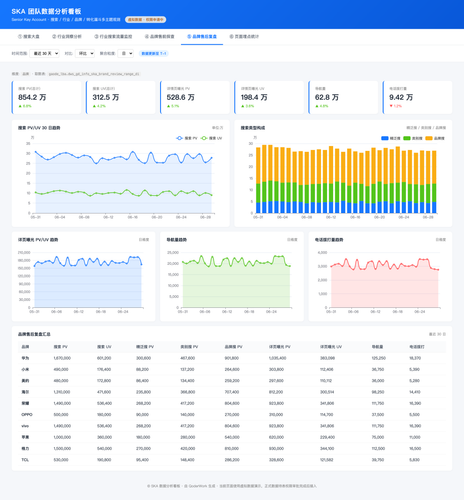
Task: Select the 海尔 brand row
Action: pos(232,392)
